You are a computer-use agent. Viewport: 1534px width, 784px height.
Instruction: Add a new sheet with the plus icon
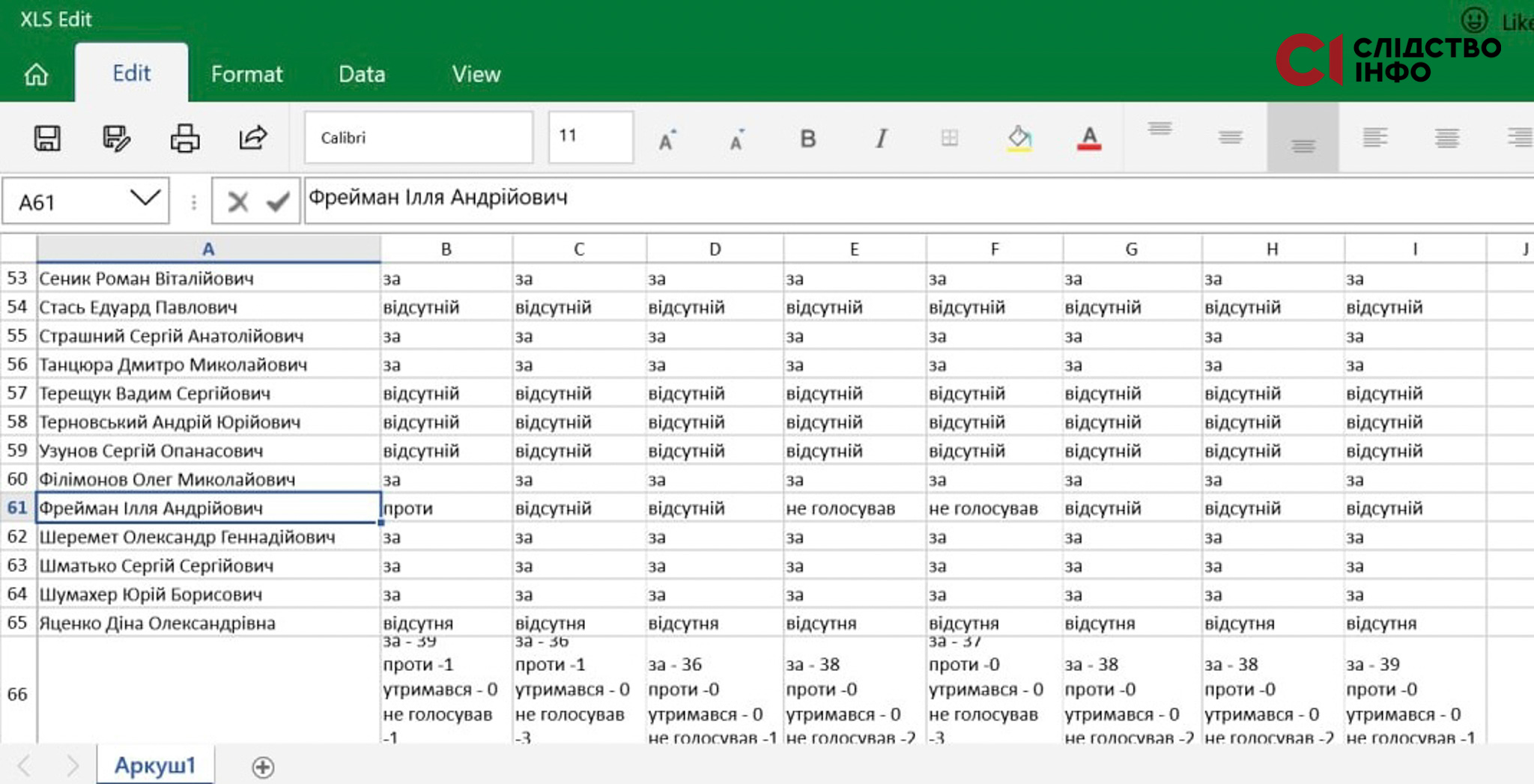(263, 767)
